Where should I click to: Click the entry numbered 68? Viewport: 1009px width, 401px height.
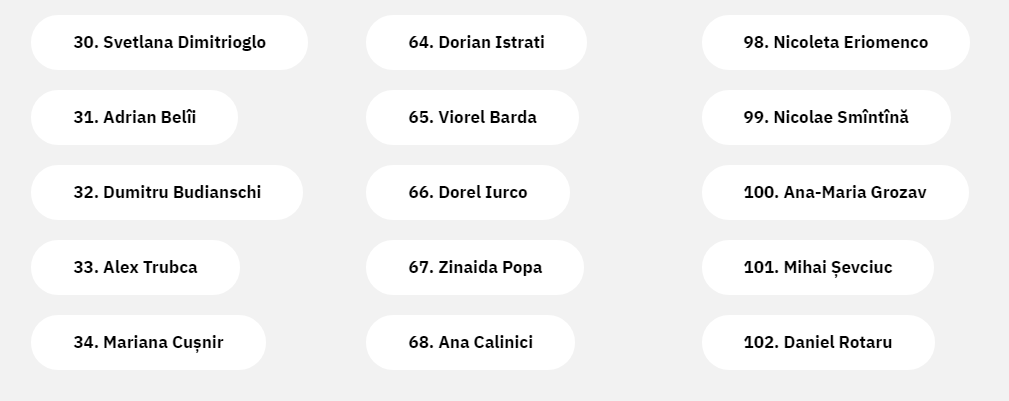click(x=470, y=342)
